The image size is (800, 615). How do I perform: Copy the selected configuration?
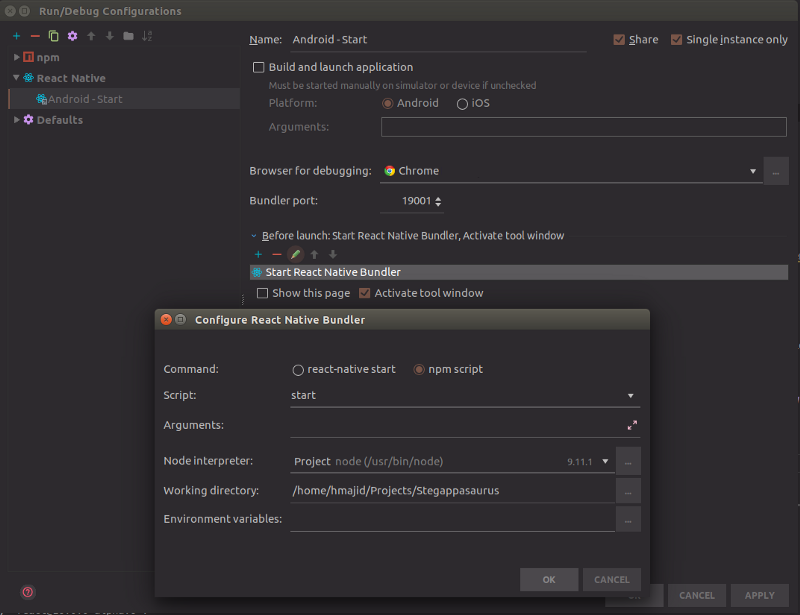[x=54, y=36]
